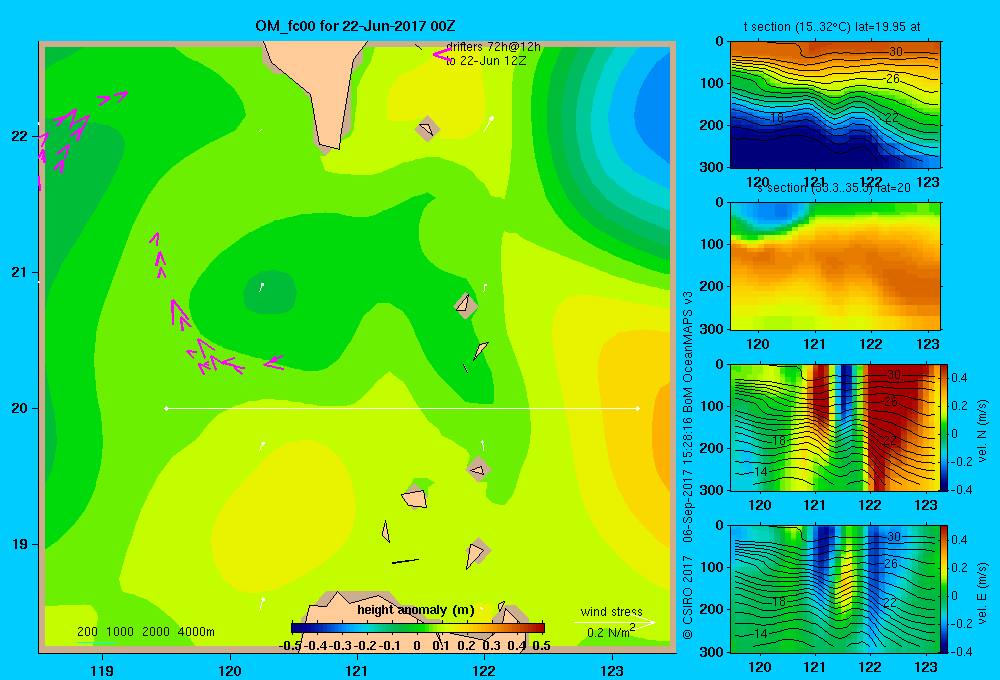Click the latitude label '22' on main map
The height and width of the screenshot is (680, 1000).
19,136
